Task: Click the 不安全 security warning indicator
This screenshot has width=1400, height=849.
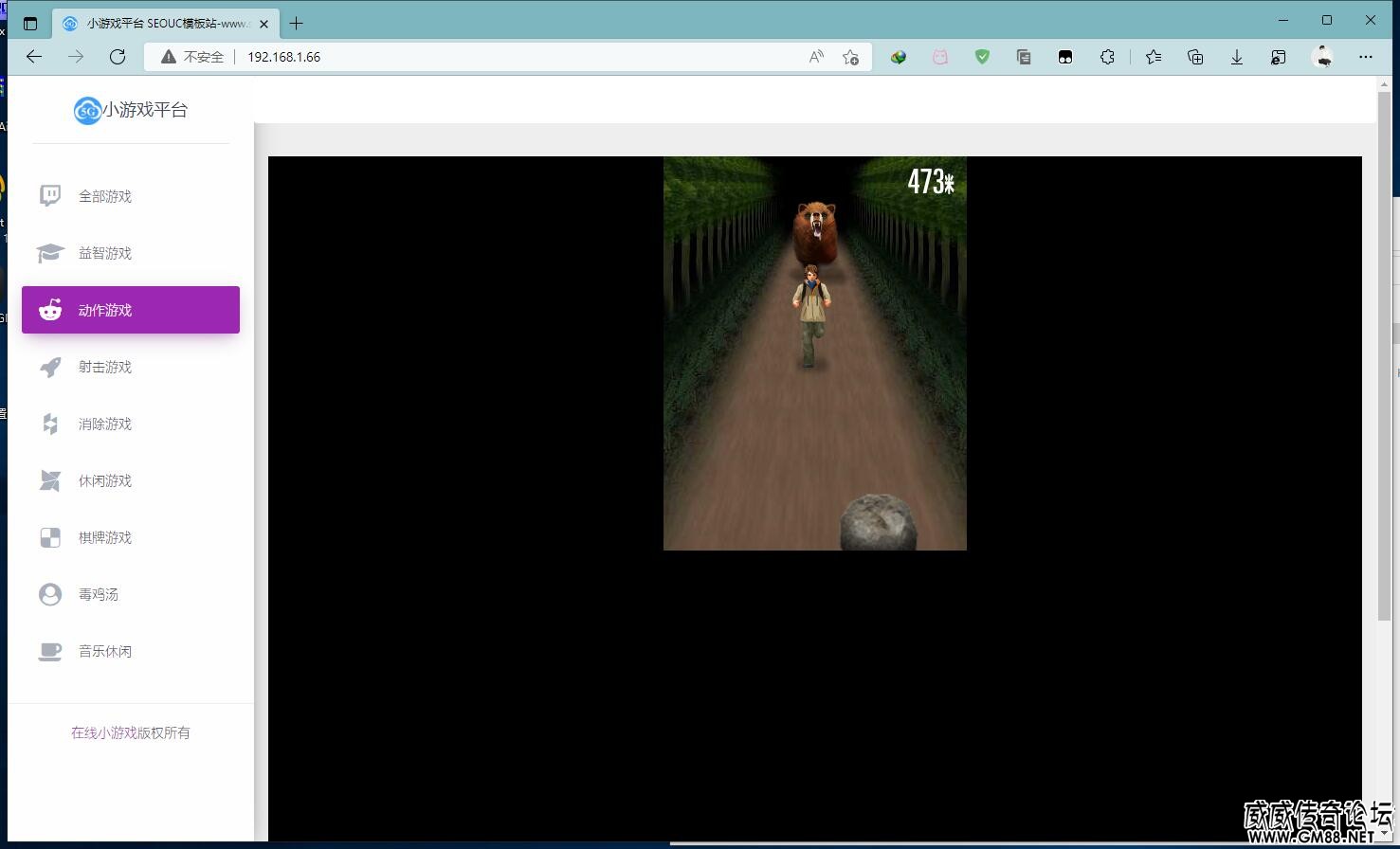Action: tap(192, 57)
